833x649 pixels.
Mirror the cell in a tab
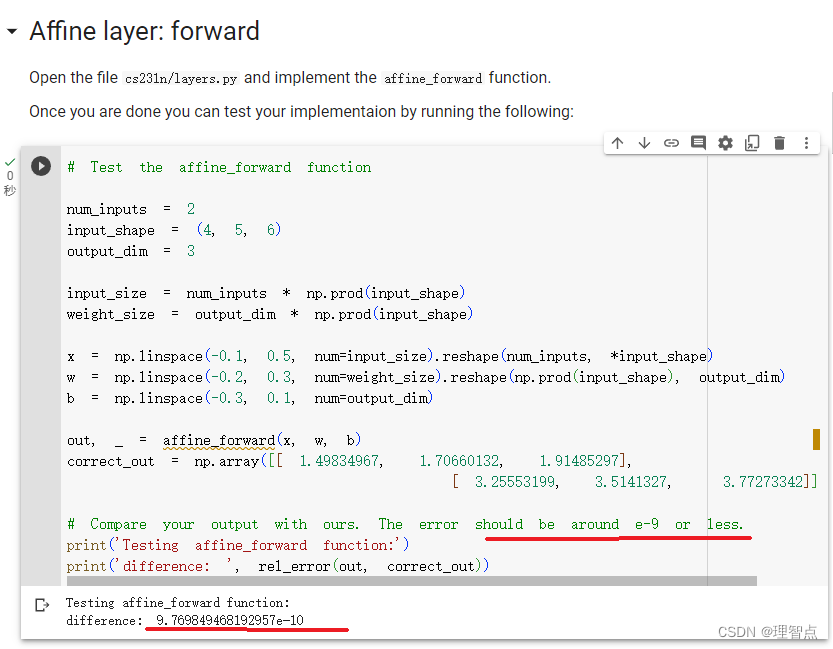[x=752, y=143]
